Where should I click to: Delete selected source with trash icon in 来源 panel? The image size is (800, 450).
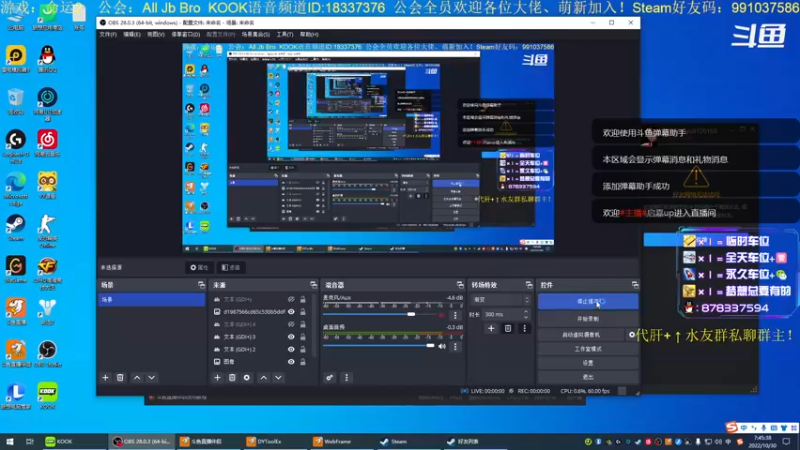232,378
